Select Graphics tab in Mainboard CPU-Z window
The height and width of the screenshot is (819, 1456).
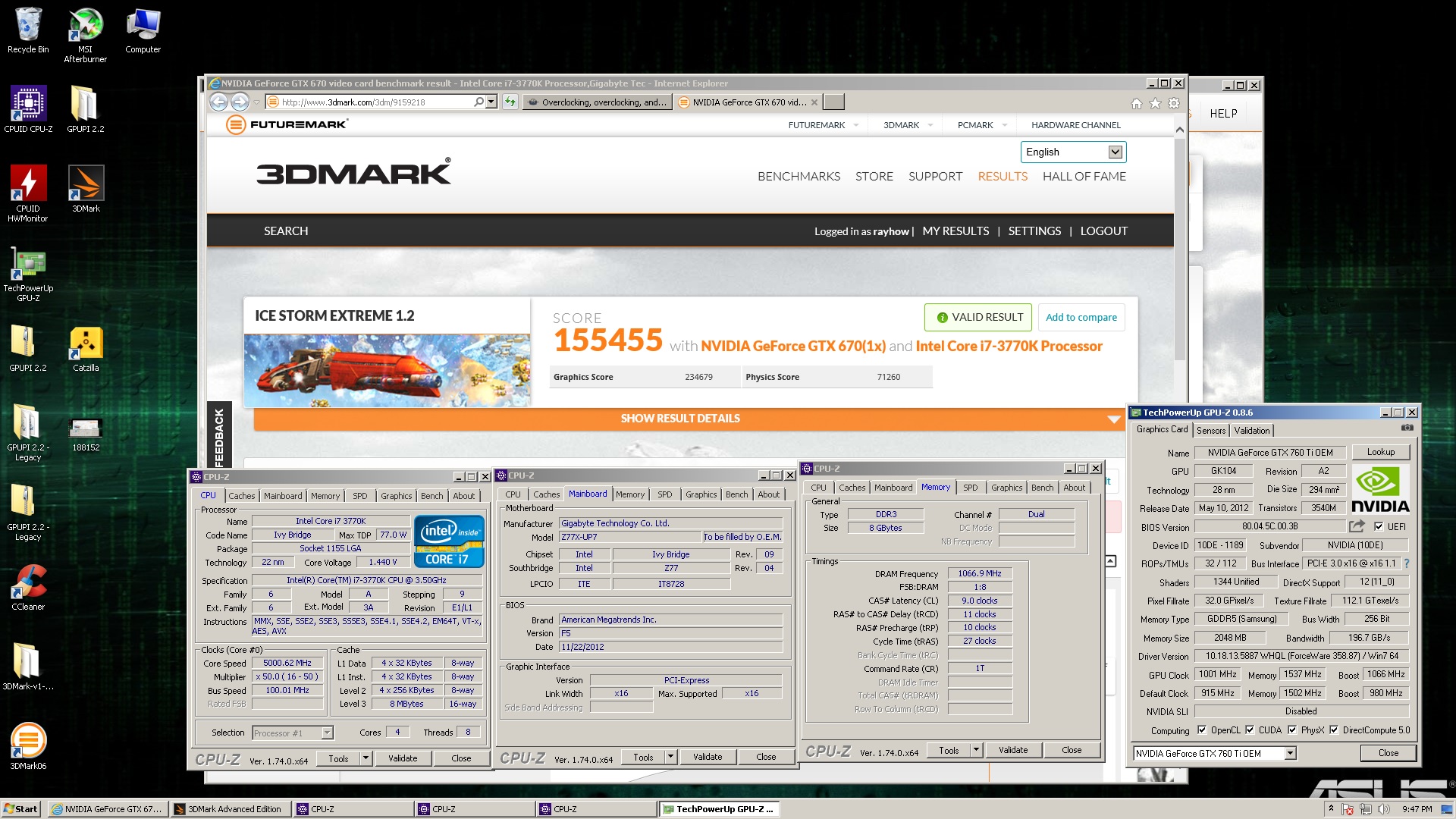(701, 494)
